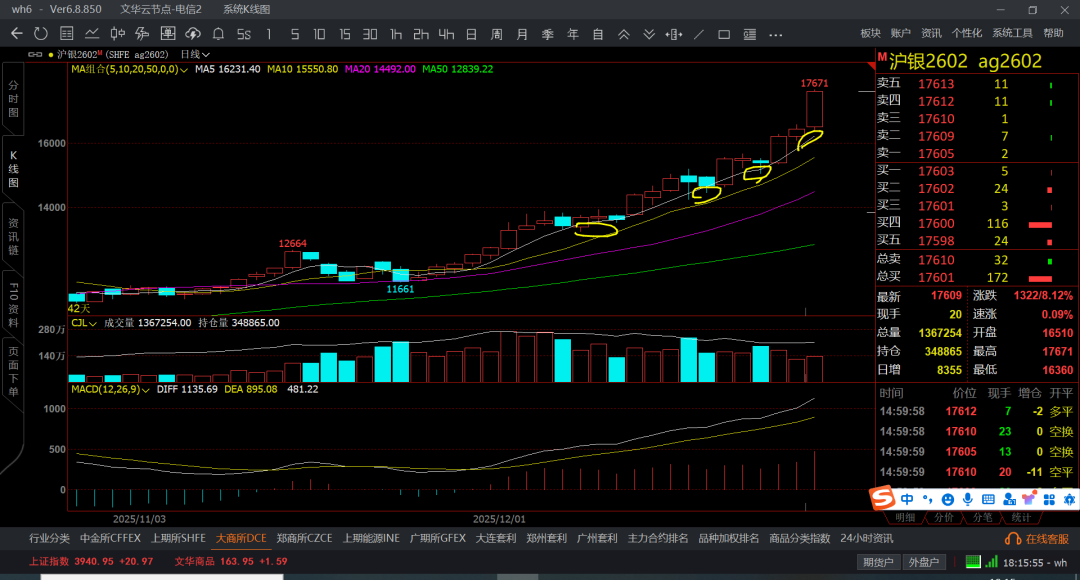Select the daily 日 period

click(x=471, y=34)
